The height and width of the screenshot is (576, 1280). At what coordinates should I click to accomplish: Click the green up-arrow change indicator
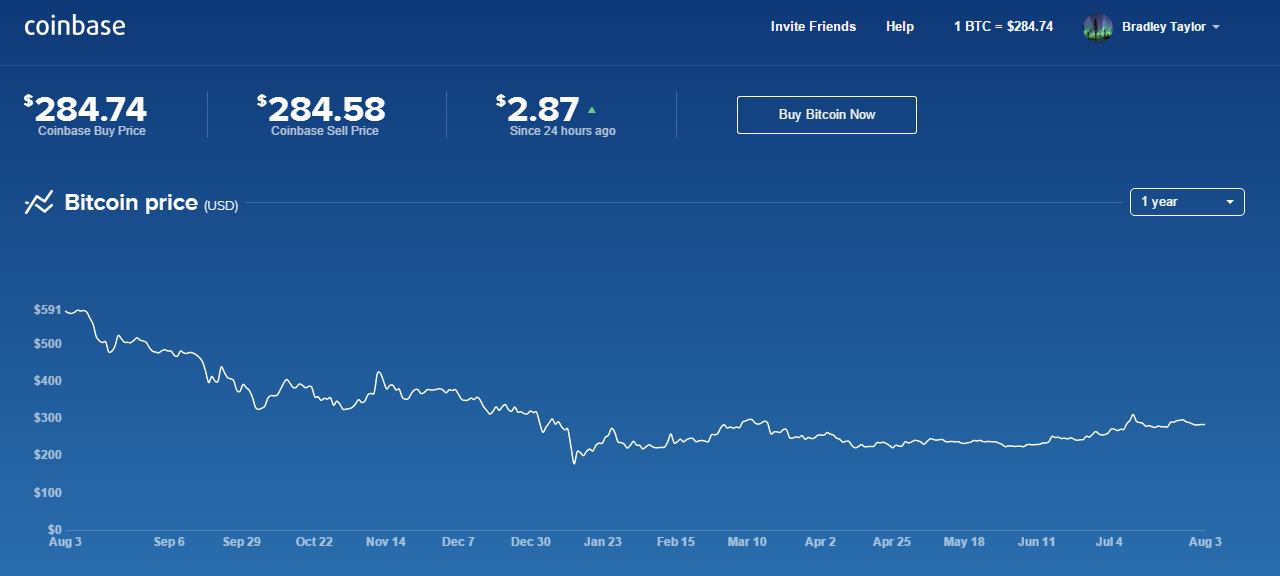591,109
